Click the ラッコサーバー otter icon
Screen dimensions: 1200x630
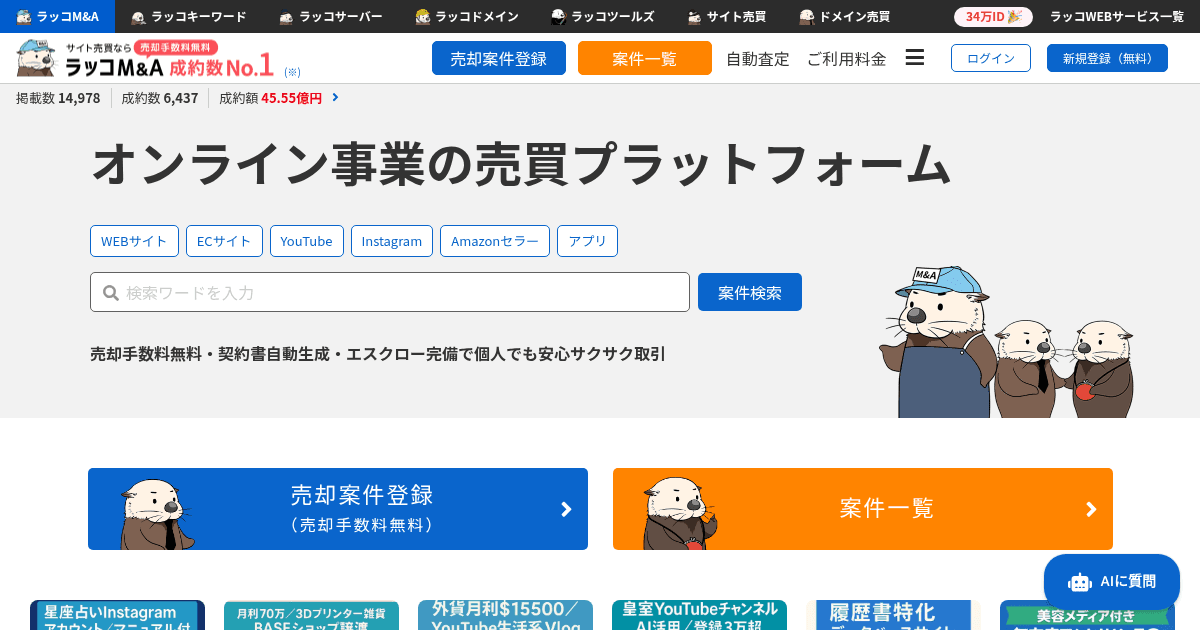[x=286, y=17]
